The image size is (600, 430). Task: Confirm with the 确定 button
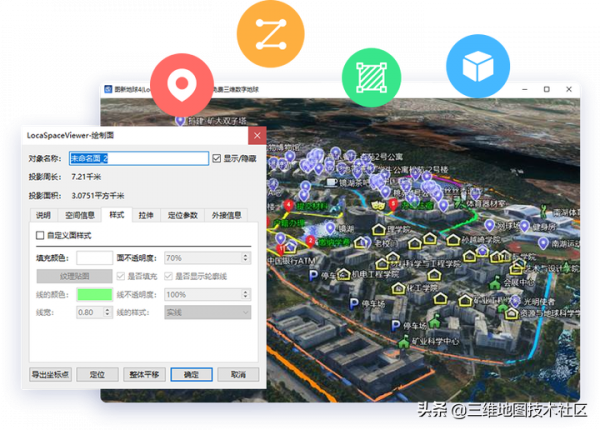tap(191, 375)
